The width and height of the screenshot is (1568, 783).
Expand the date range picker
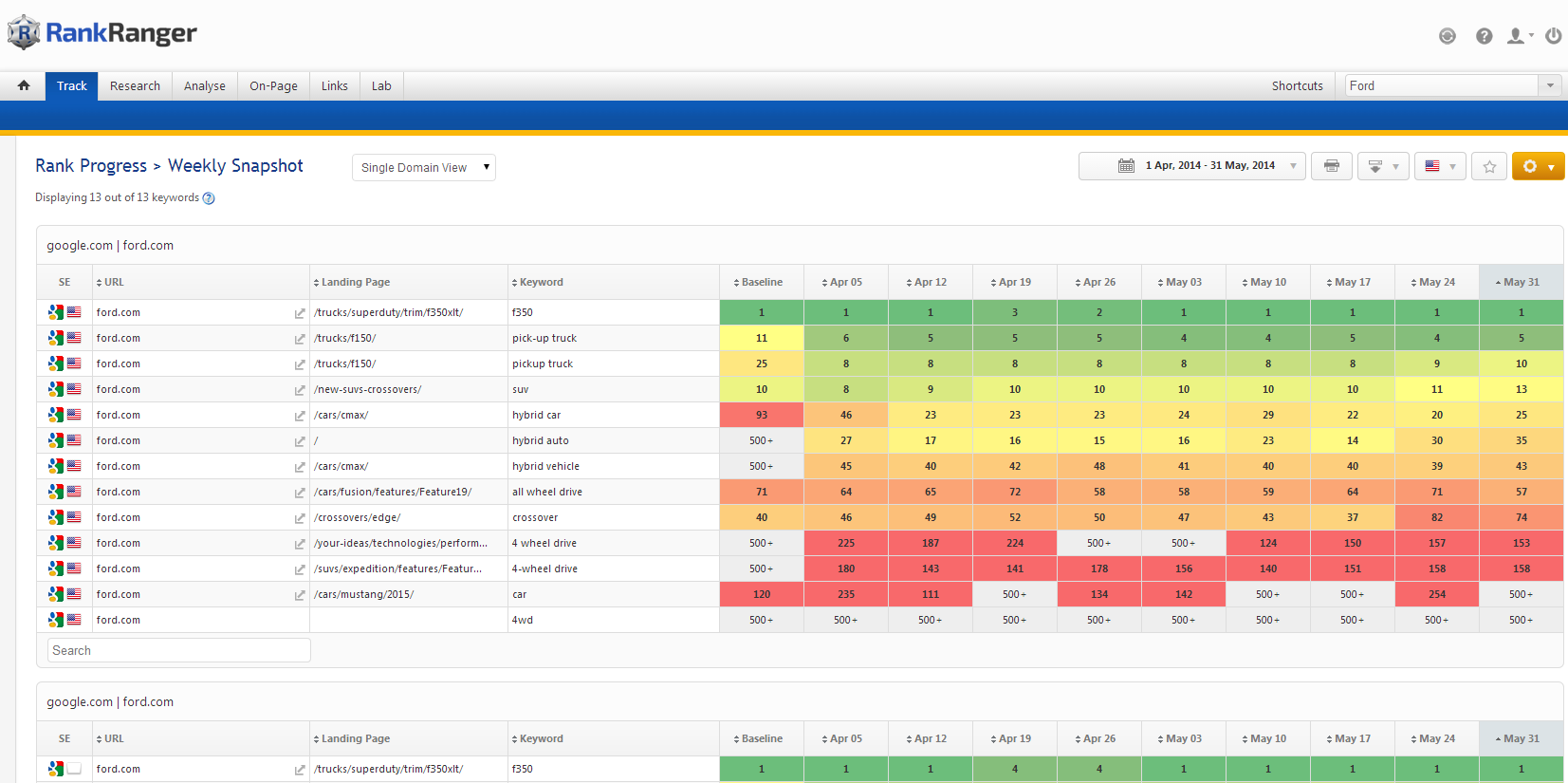pyautogui.click(x=1191, y=166)
